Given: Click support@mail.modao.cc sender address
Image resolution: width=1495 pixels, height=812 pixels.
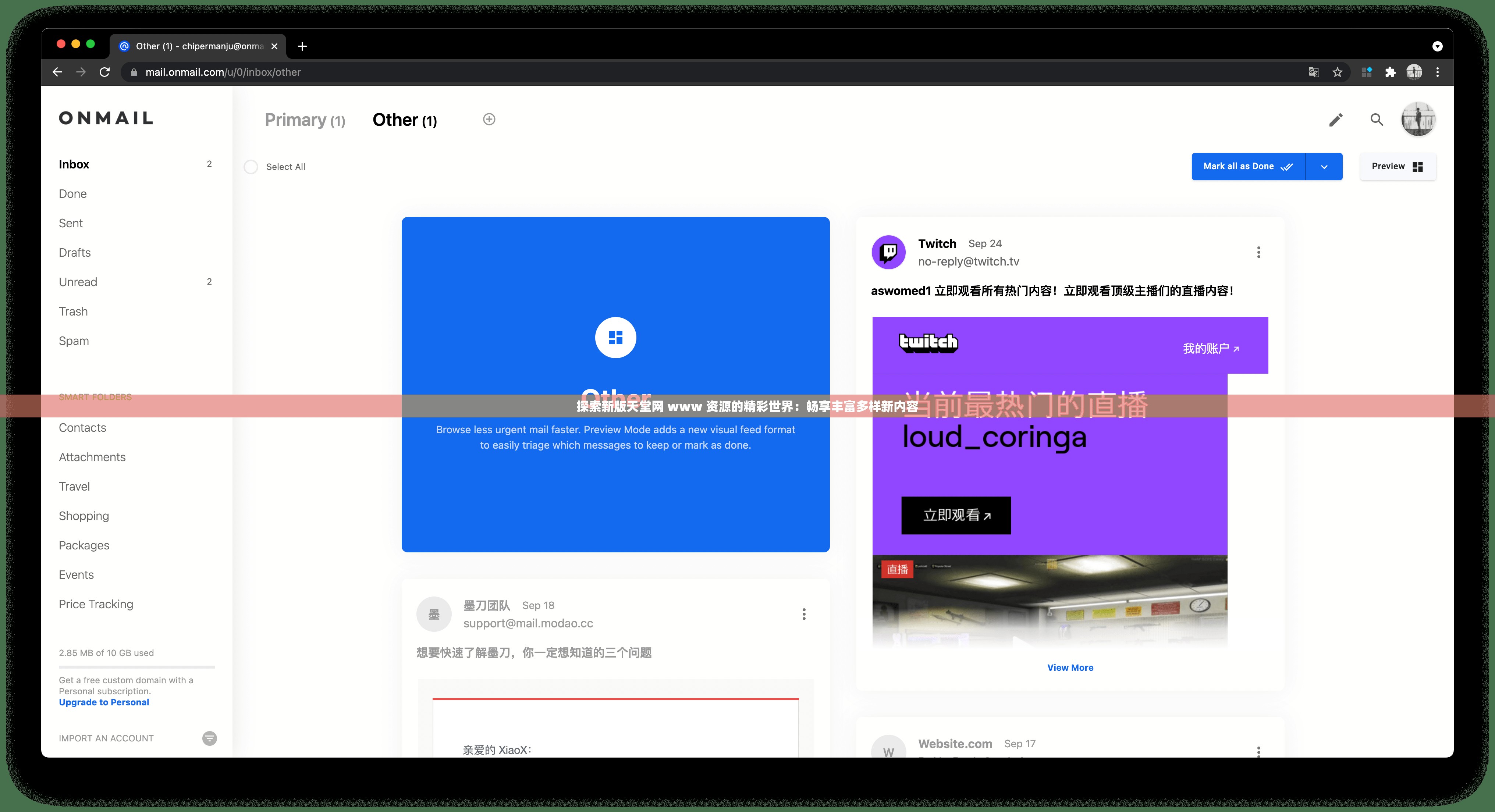Looking at the screenshot, I should click(528, 623).
